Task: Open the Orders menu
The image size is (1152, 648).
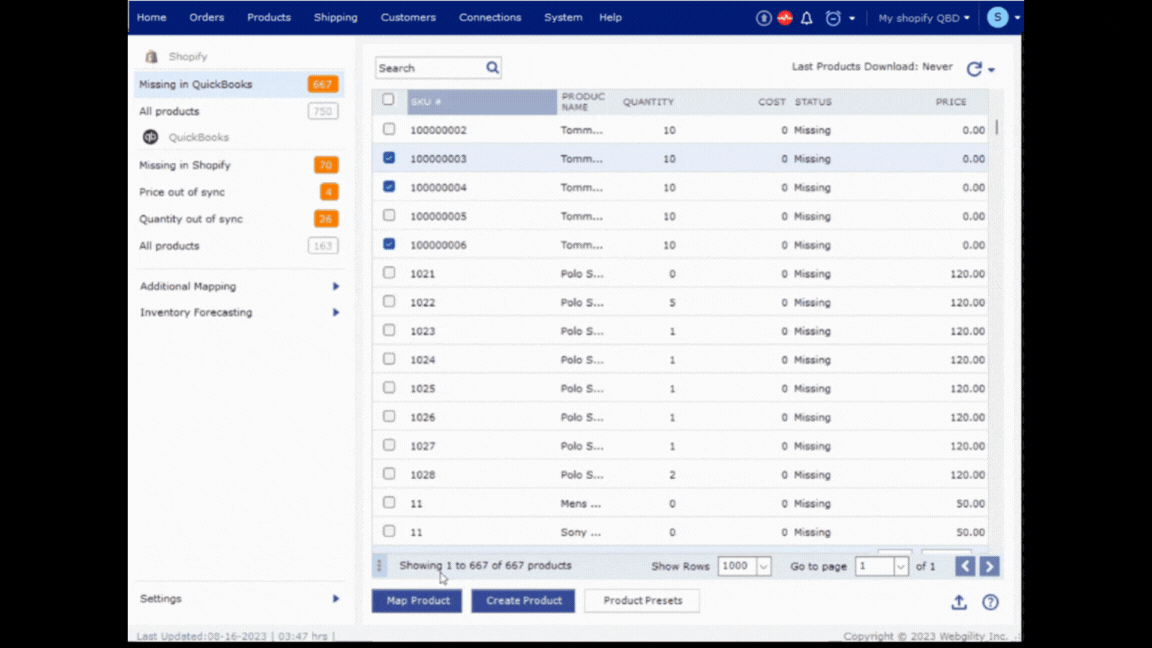Action: [207, 18]
